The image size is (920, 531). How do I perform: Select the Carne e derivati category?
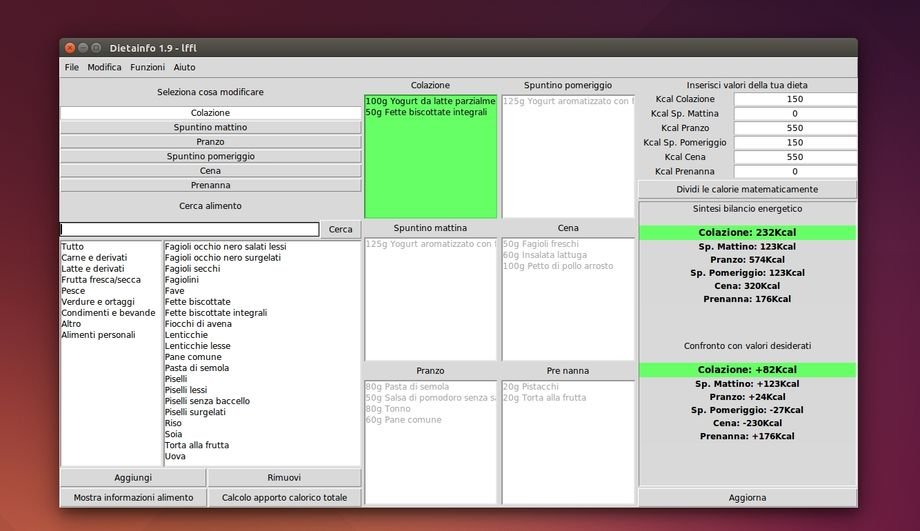(94, 257)
